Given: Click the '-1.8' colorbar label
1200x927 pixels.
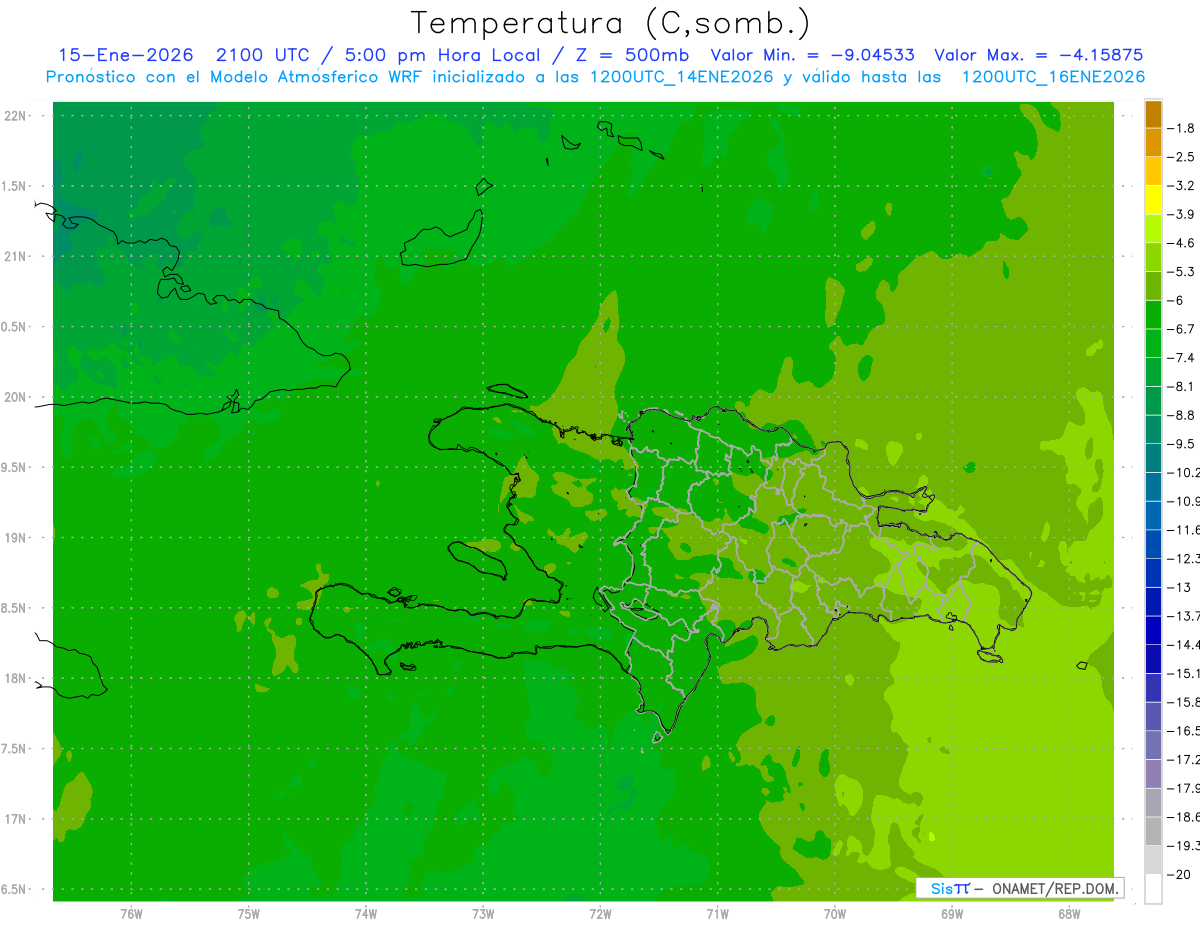Looking at the screenshot, I should (1181, 128).
